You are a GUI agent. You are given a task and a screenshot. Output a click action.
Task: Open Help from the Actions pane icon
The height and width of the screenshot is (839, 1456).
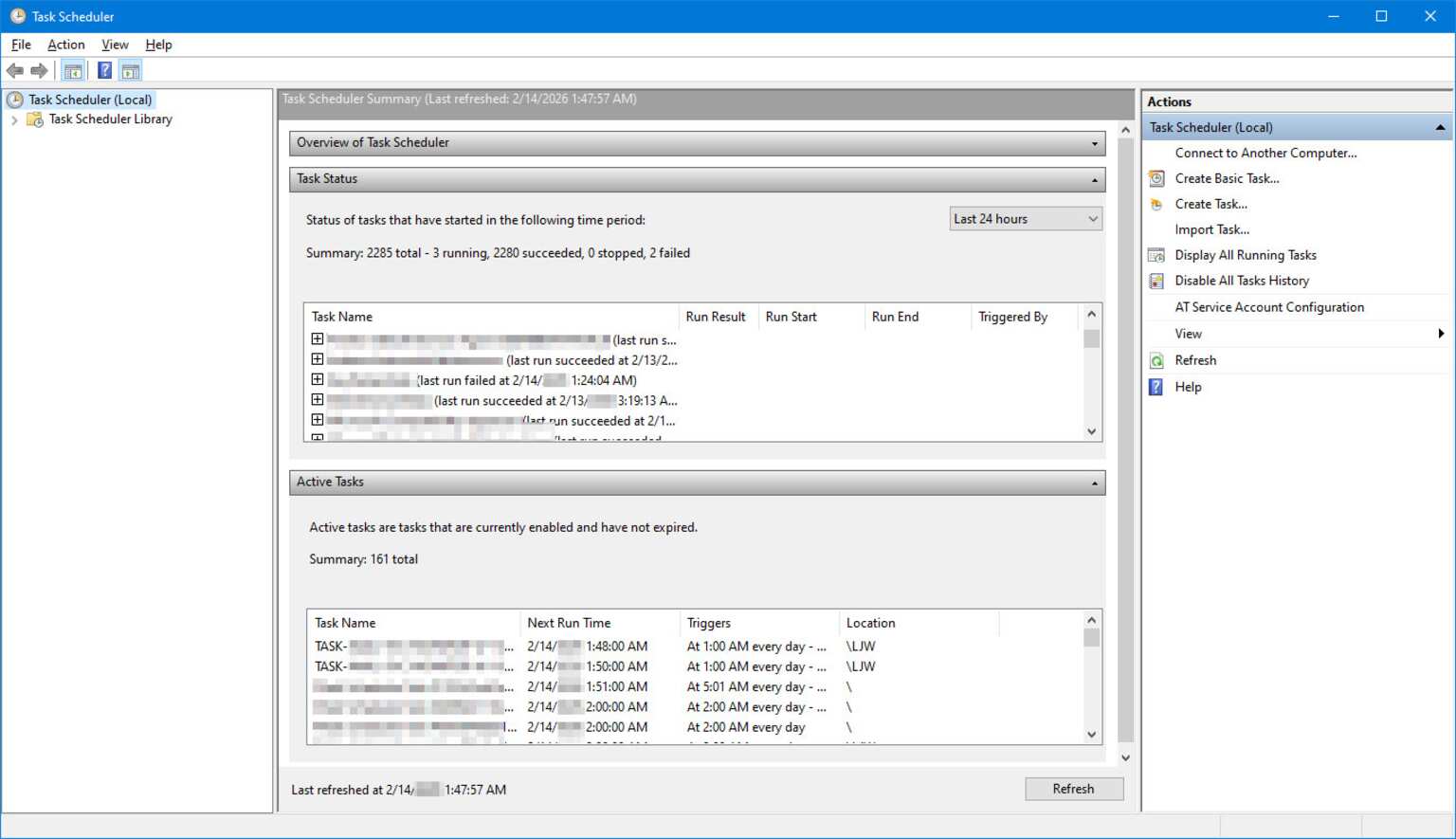[x=1156, y=386]
